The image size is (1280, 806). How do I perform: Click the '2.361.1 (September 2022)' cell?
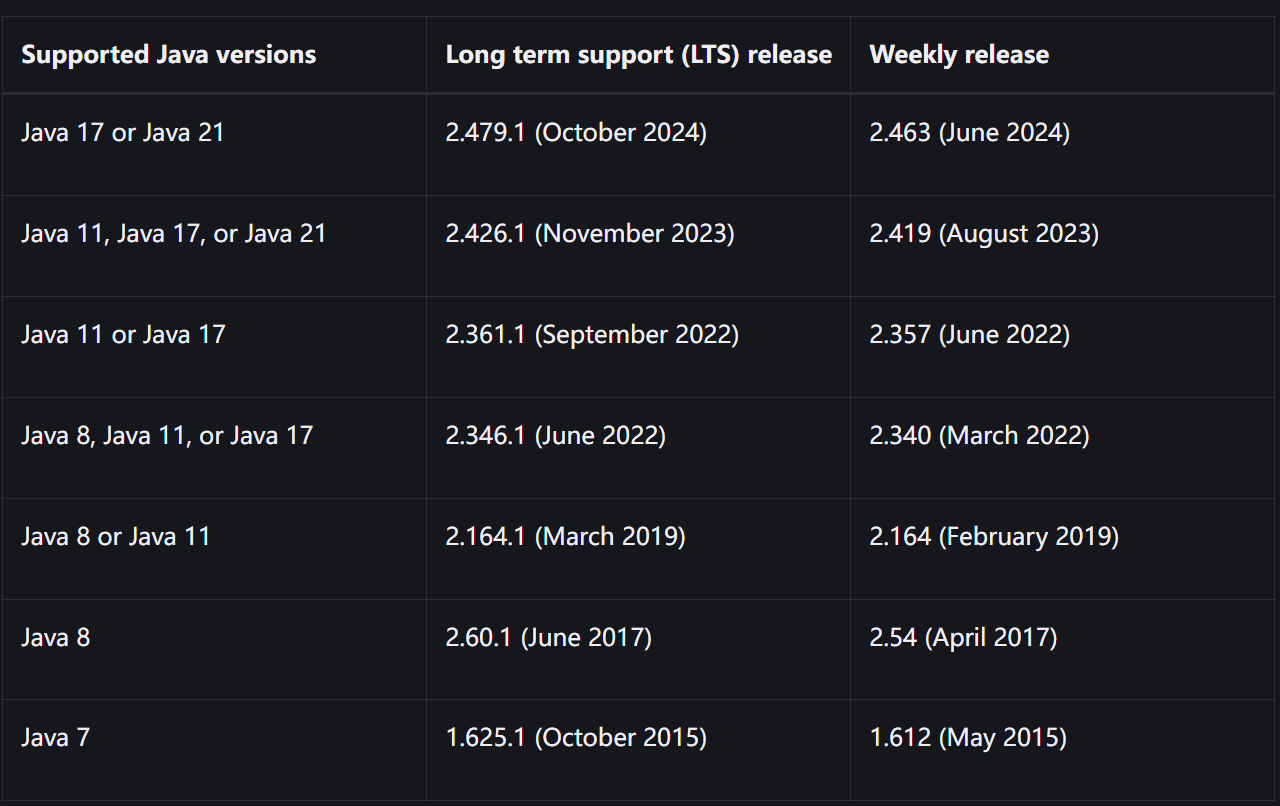point(592,335)
